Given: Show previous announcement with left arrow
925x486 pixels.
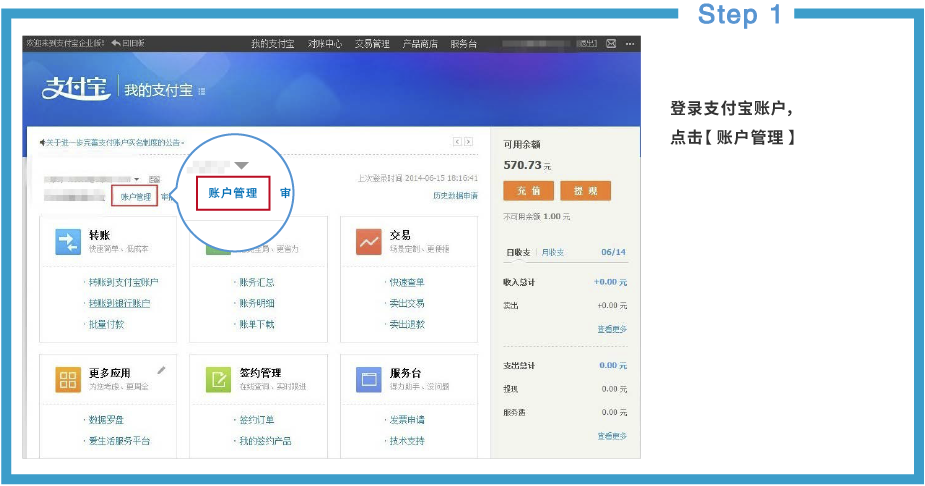Looking at the screenshot, I should pyautogui.click(x=457, y=142).
